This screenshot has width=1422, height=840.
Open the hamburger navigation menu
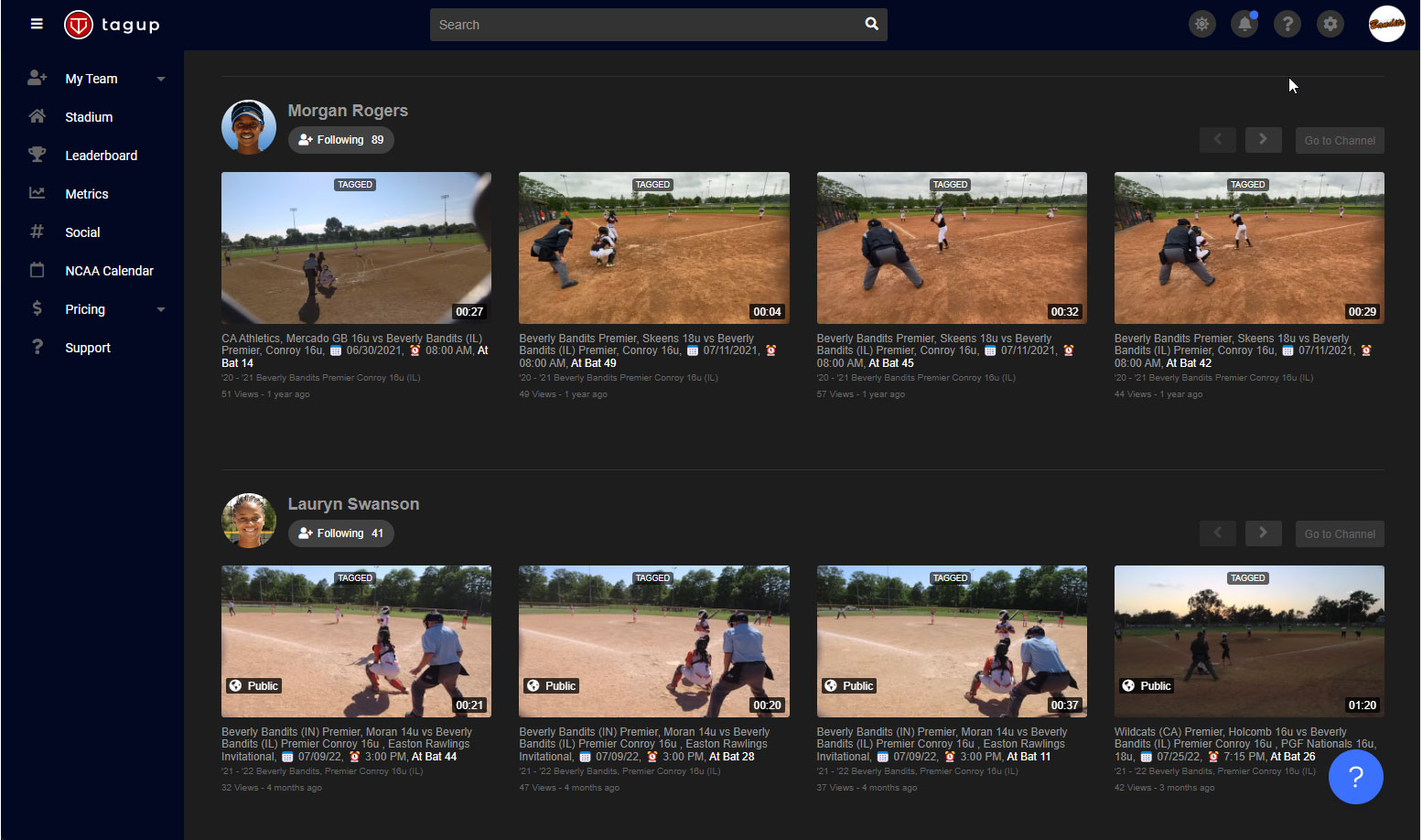[x=37, y=24]
